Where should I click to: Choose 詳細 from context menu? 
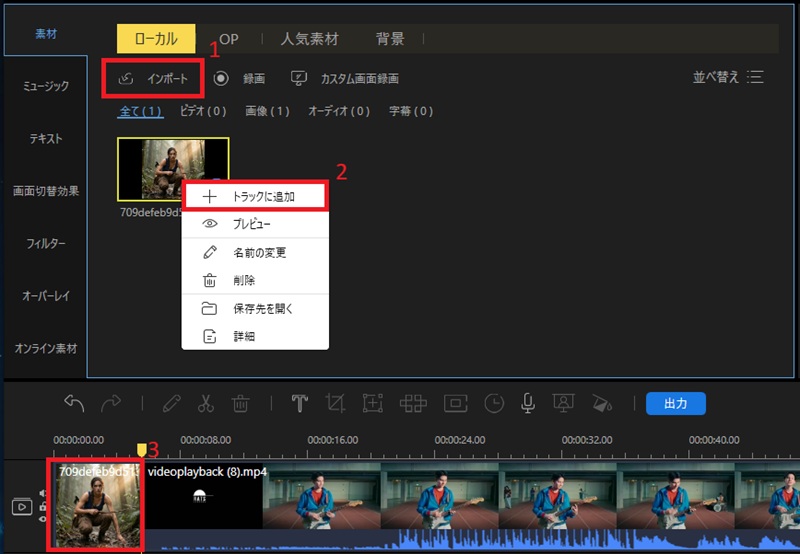pos(255,336)
